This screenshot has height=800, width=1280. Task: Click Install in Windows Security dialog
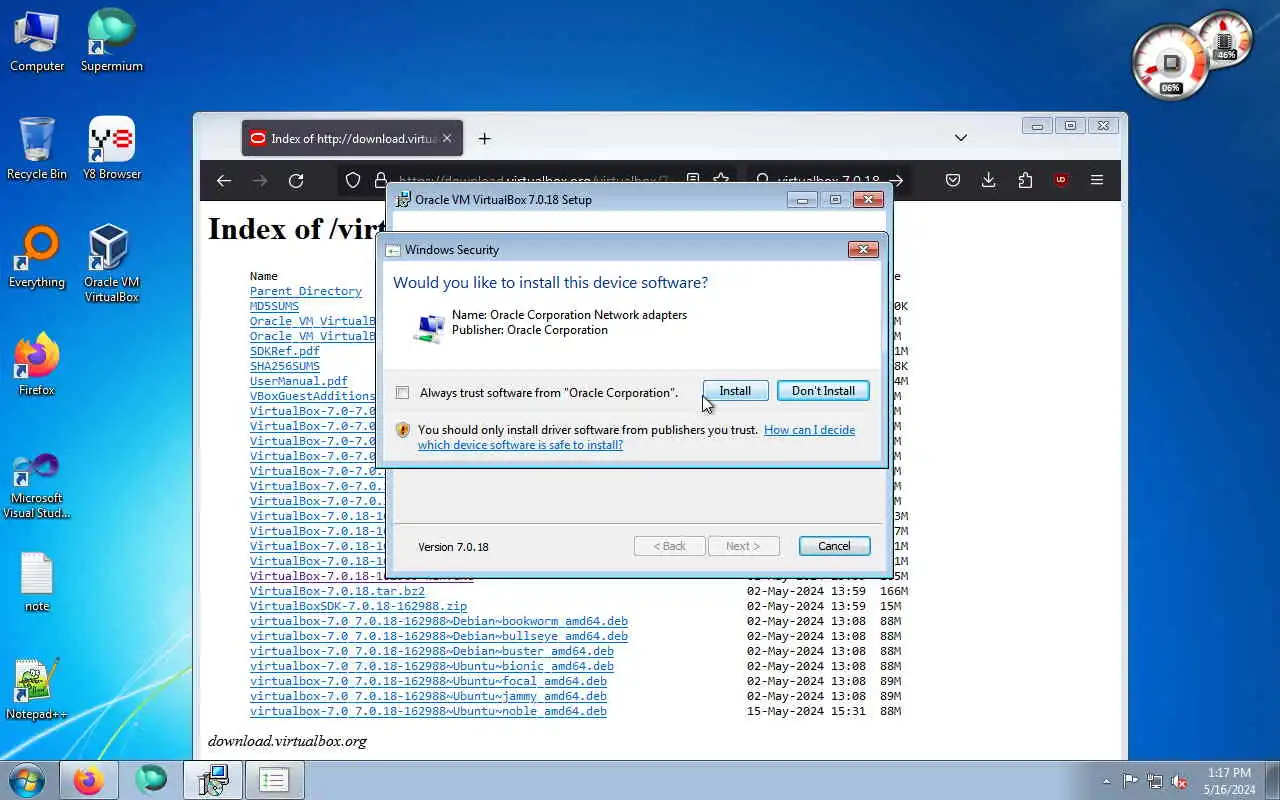click(x=735, y=391)
